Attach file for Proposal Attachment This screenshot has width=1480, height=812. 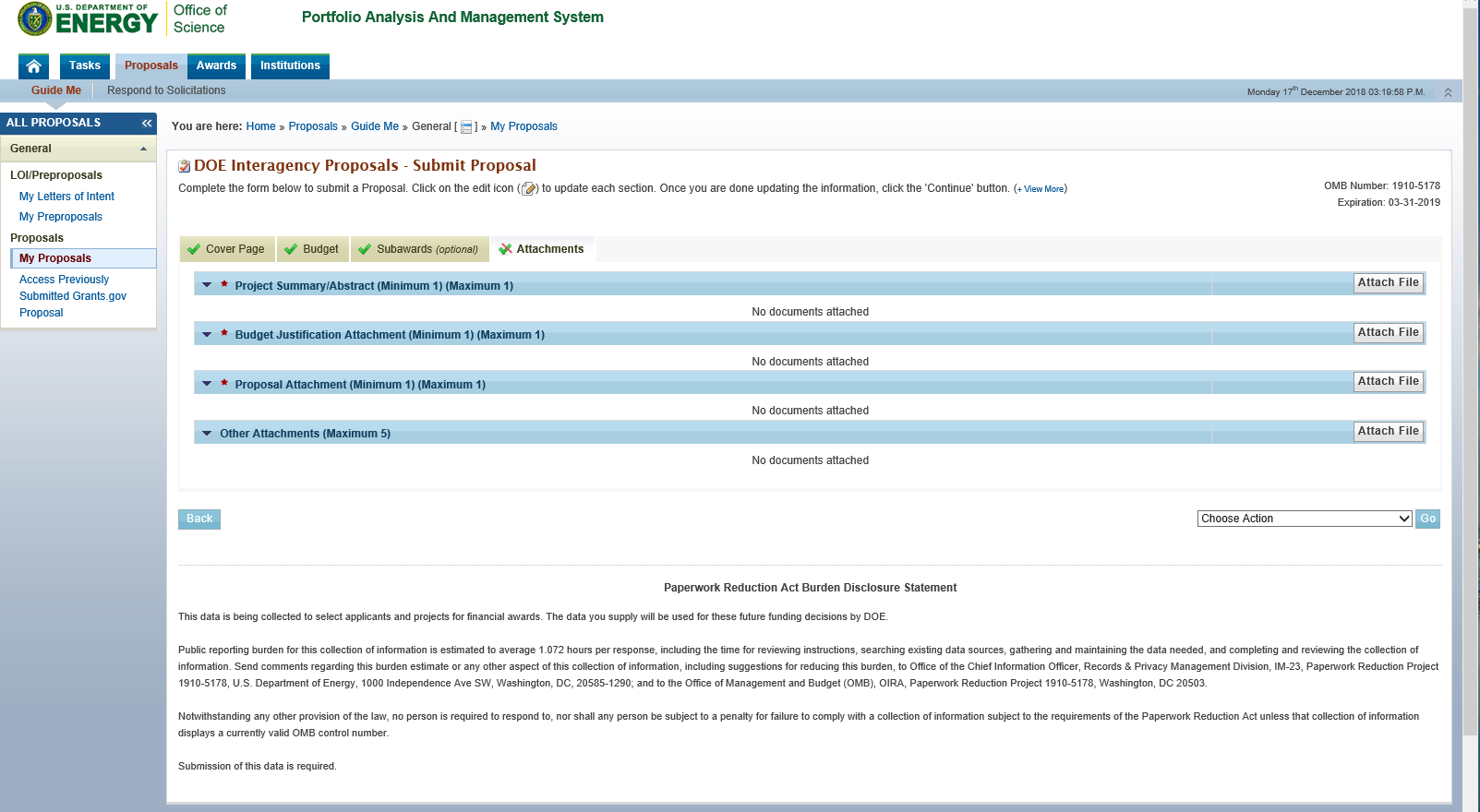pos(1388,382)
